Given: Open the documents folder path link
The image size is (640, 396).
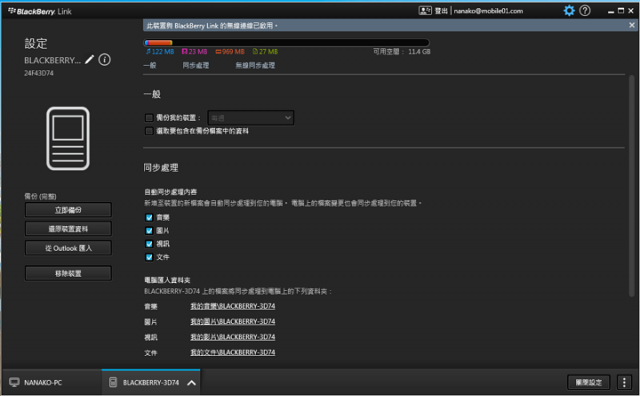Looking at the screenshot, I should click(x=233, y=352).
